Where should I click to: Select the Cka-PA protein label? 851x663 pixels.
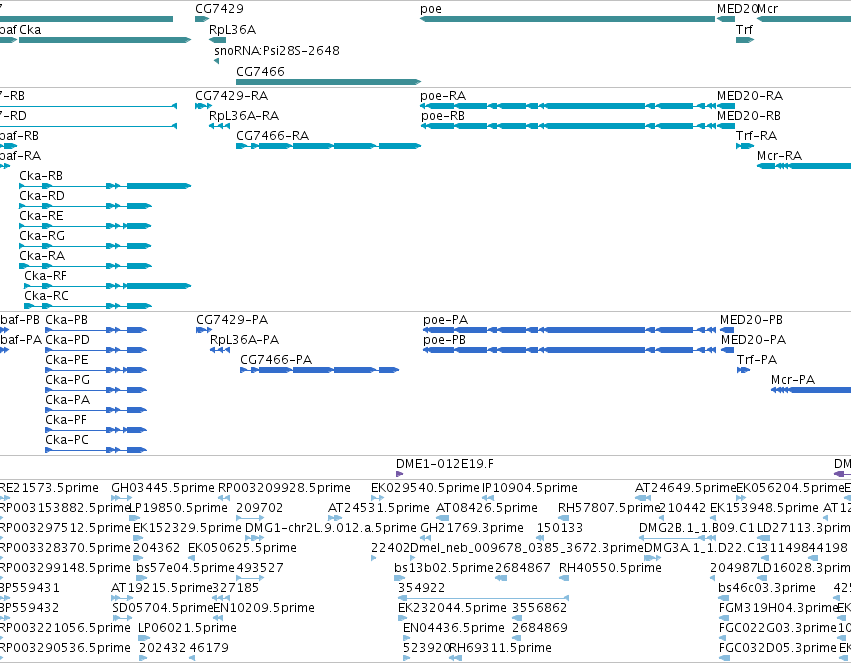(67, 400)
